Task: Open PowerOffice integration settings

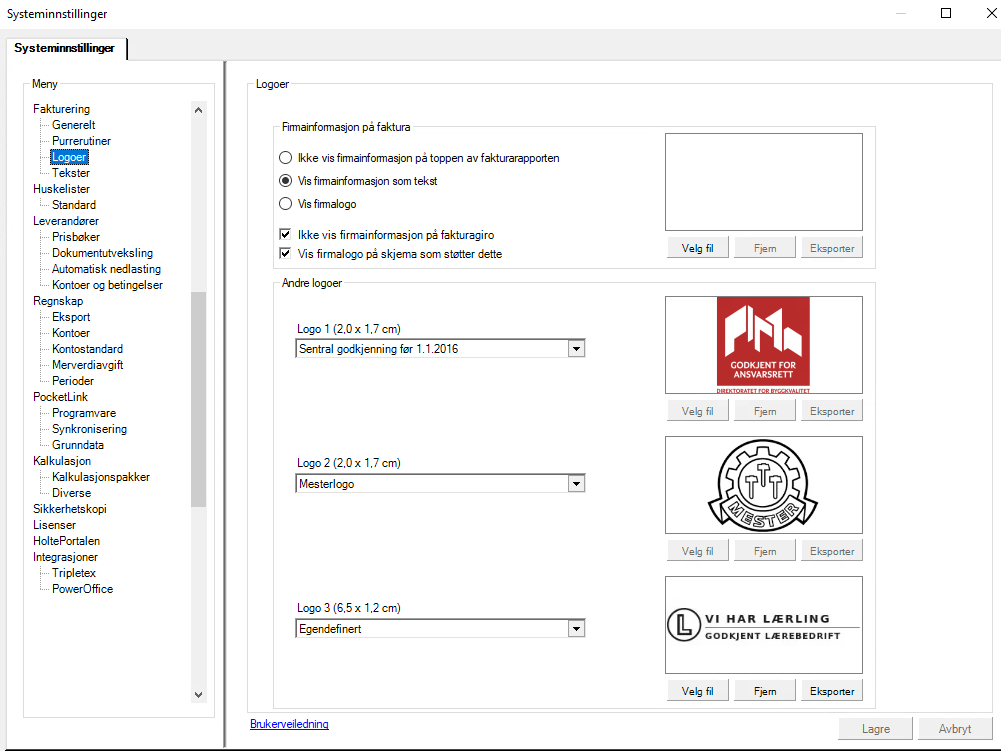Action: [82, 589]
